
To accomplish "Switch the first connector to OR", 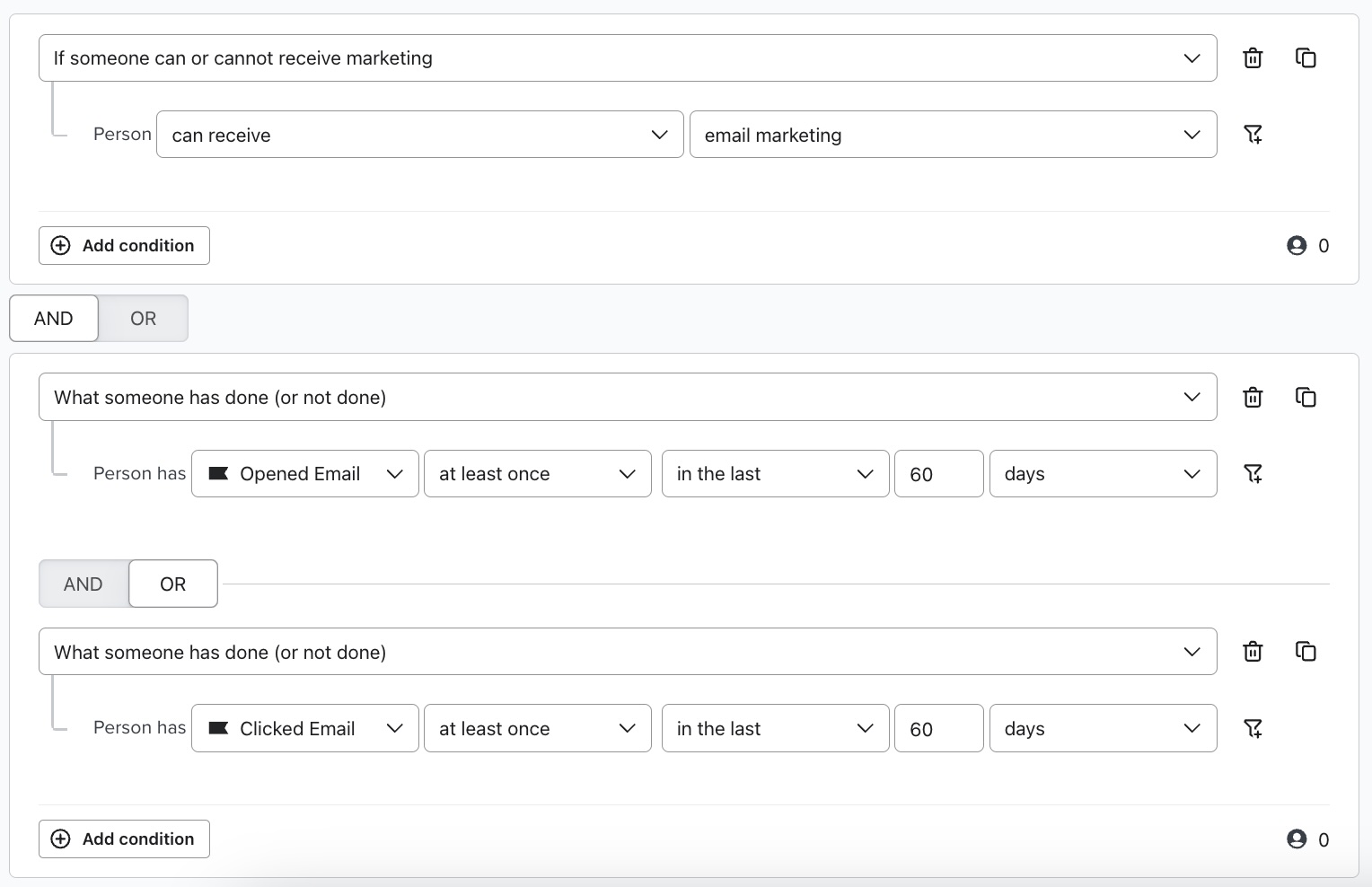I will coord(143,318).
